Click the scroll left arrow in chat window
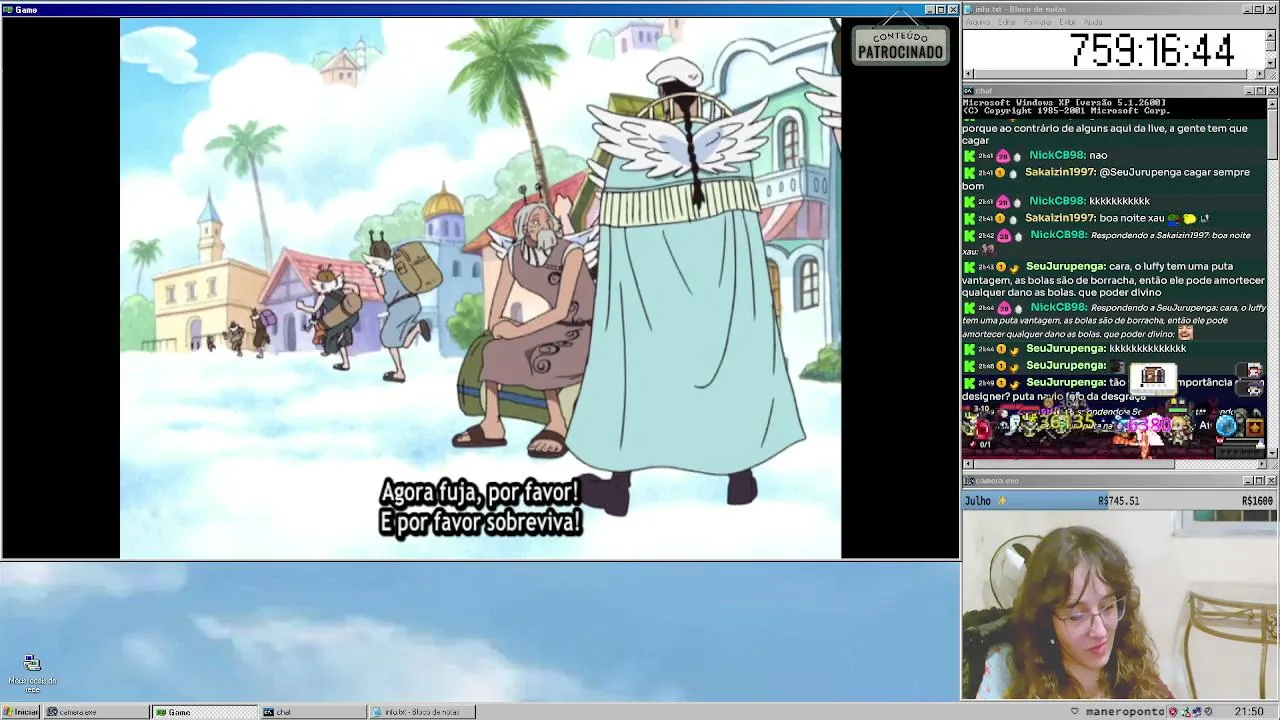This screenshot has width=1280, height=720. pos(968,463)
